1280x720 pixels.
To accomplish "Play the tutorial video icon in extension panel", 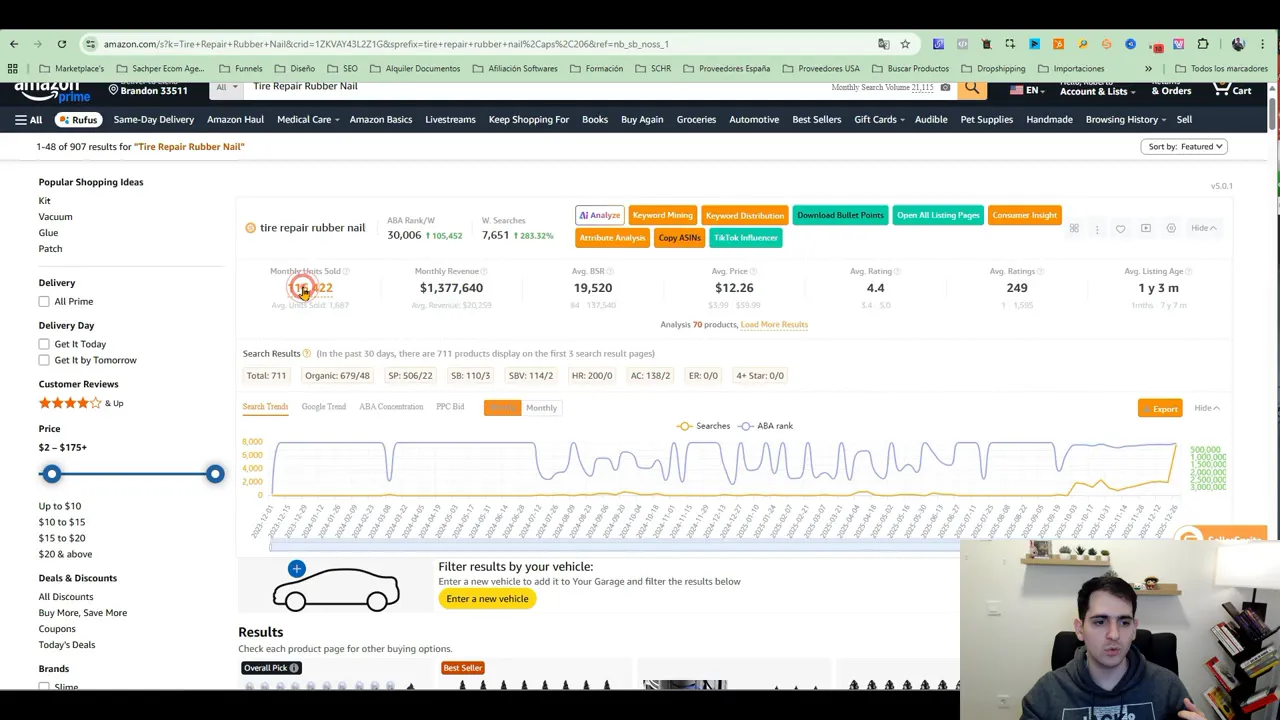I will (1146, 228).
